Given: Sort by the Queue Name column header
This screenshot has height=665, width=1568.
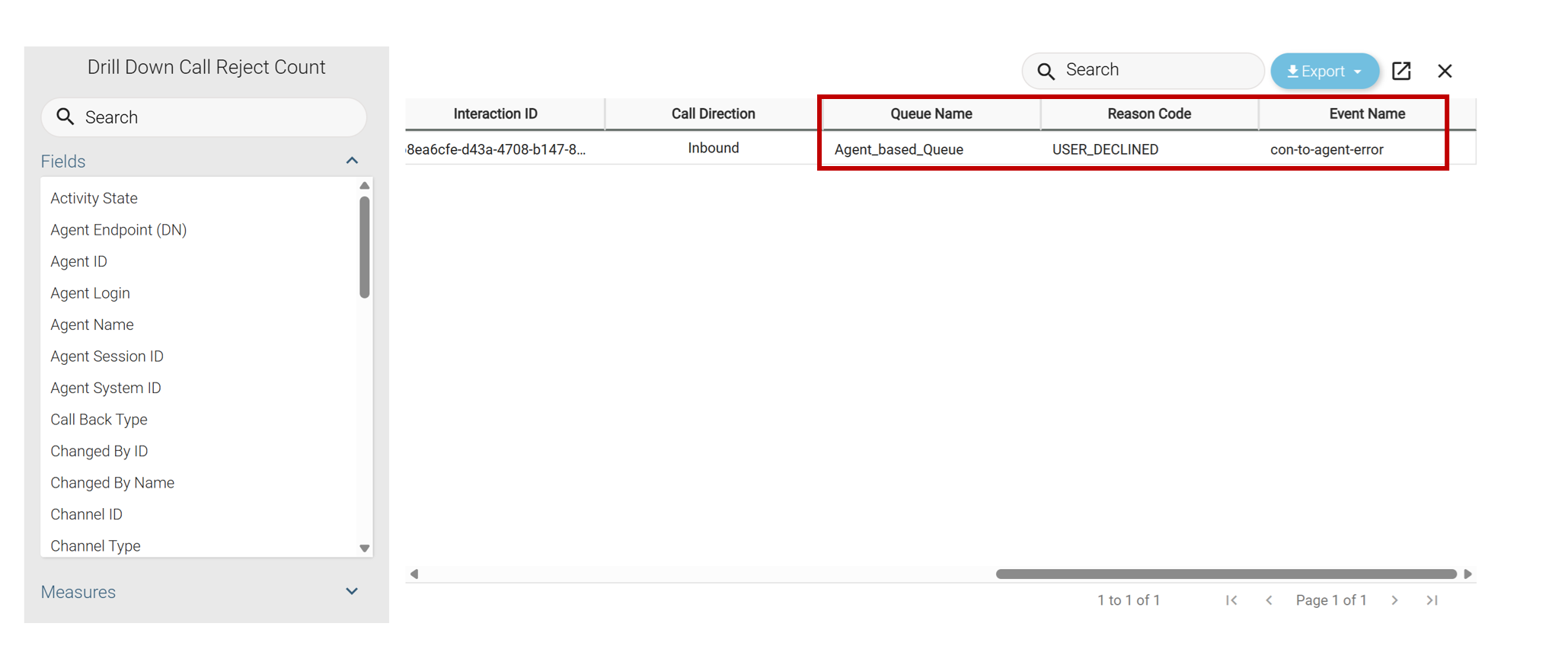Looking at the screenshot, I should point(931,113).
